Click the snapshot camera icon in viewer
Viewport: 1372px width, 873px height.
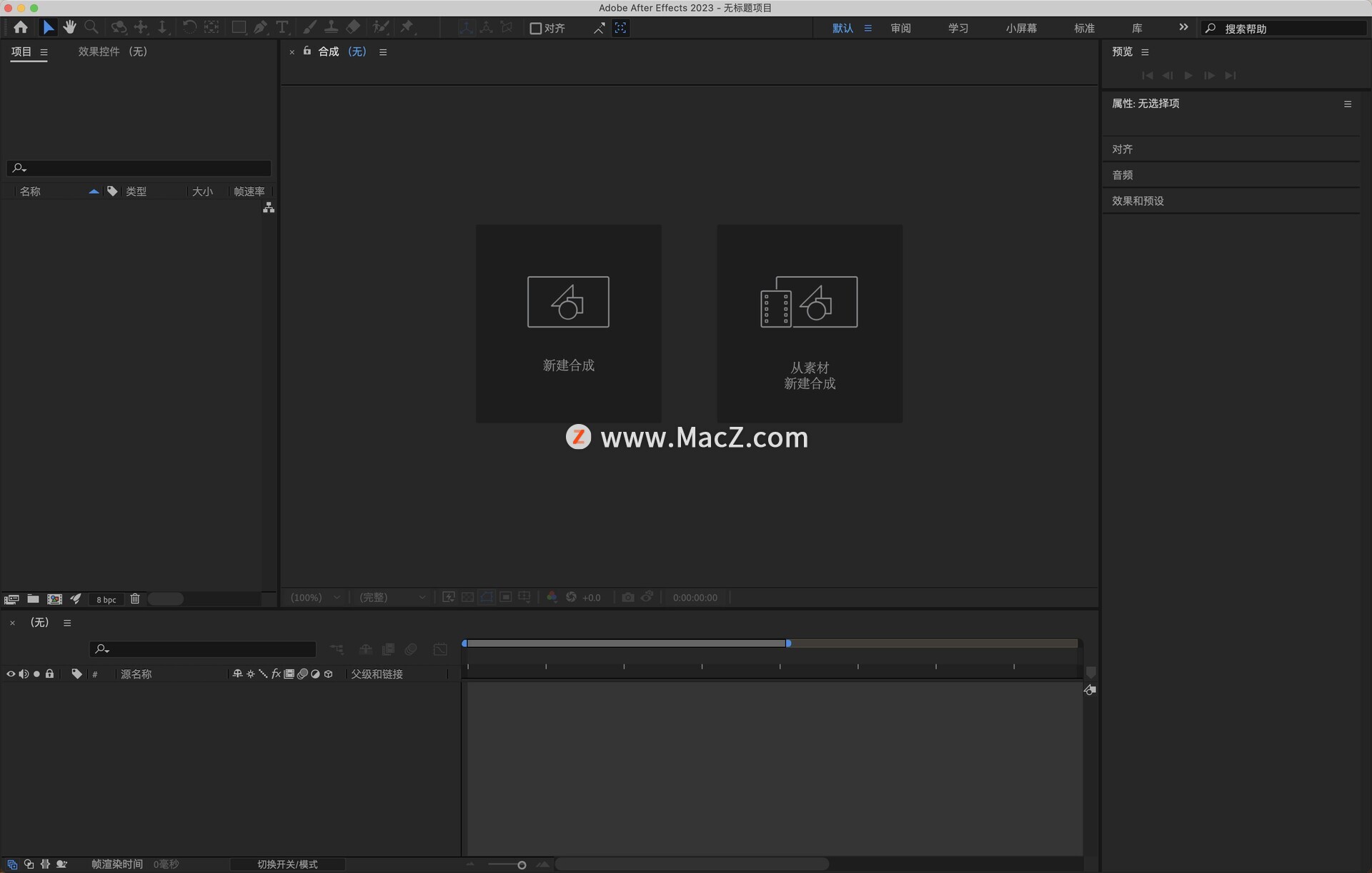click(x=627, y=597)
